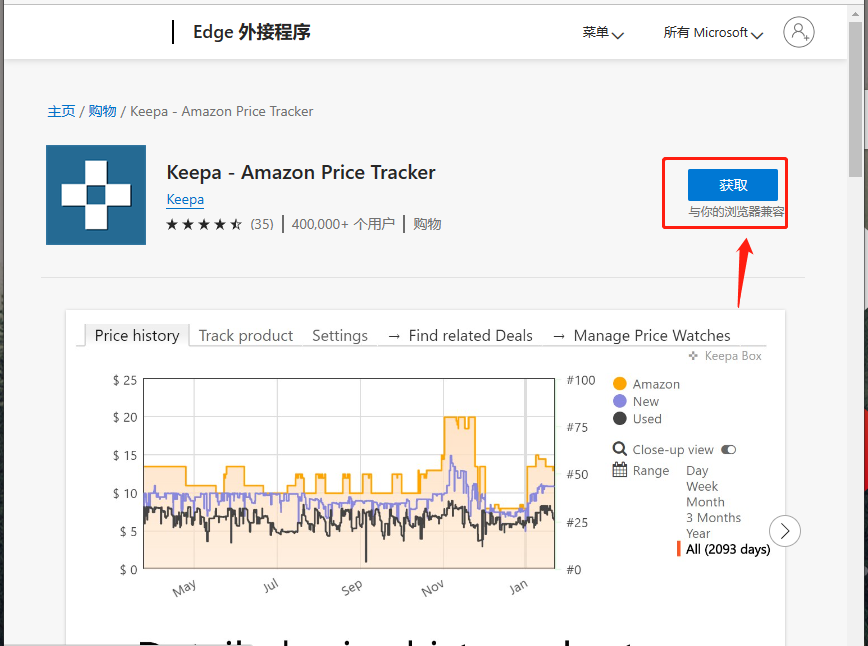Navigate to 主页 breadcrumb link

(x=61, y=111)
